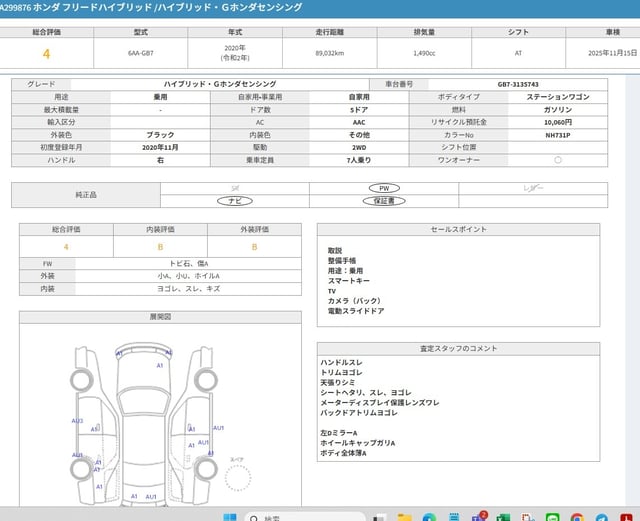Screen dimensions: 640x521
Task: Toggle the greyed-out レザー option
Action: click(534, 188)
